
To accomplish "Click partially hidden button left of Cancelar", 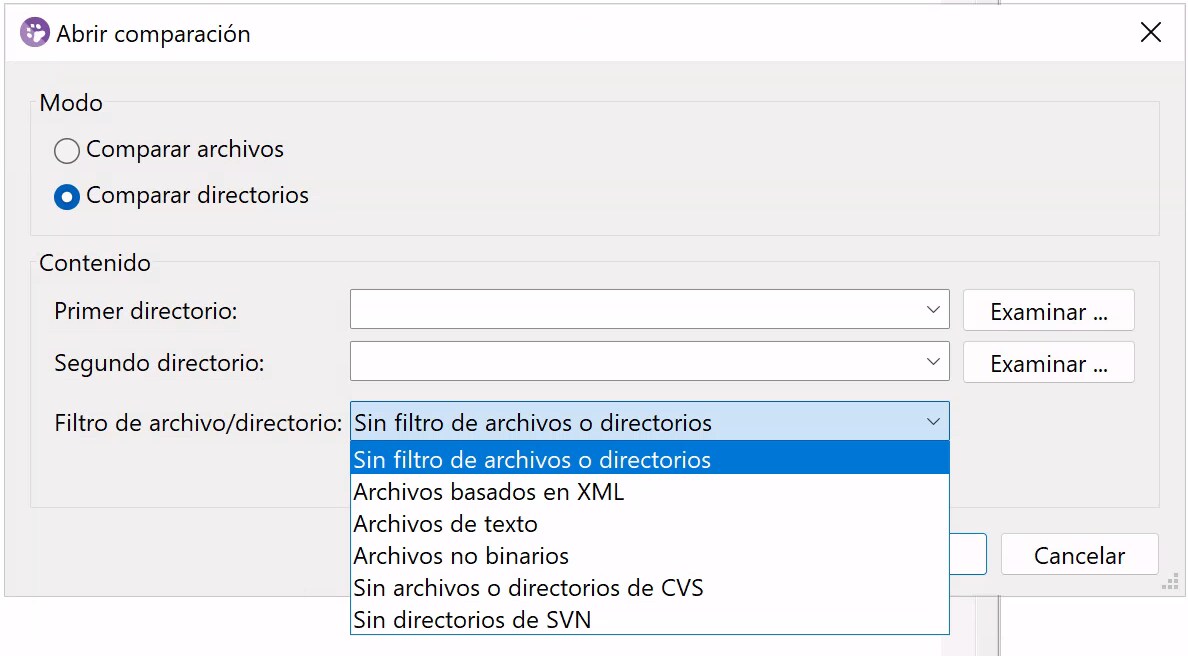I will tap(968, 555).
